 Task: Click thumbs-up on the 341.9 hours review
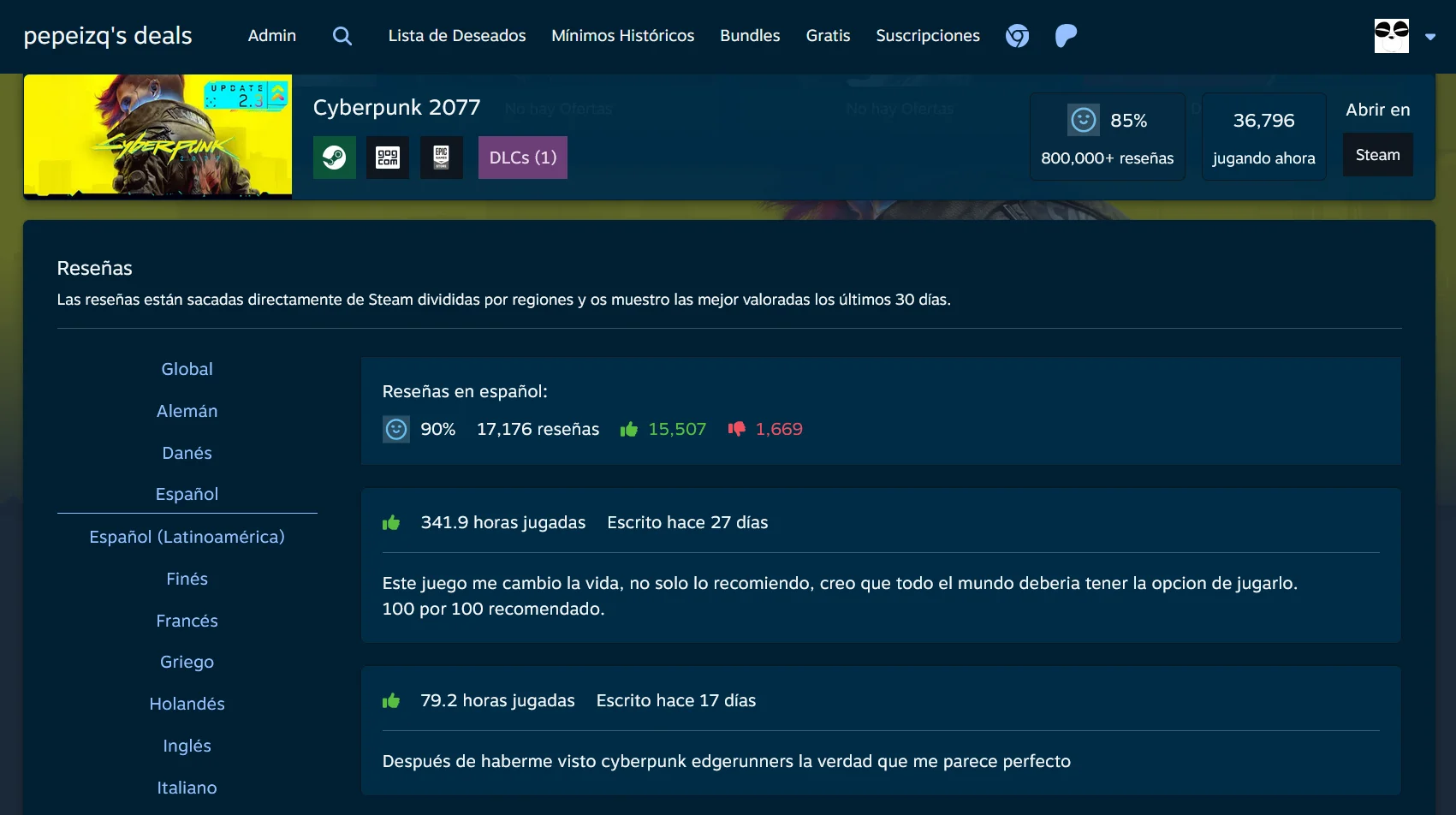pos(391,522)
